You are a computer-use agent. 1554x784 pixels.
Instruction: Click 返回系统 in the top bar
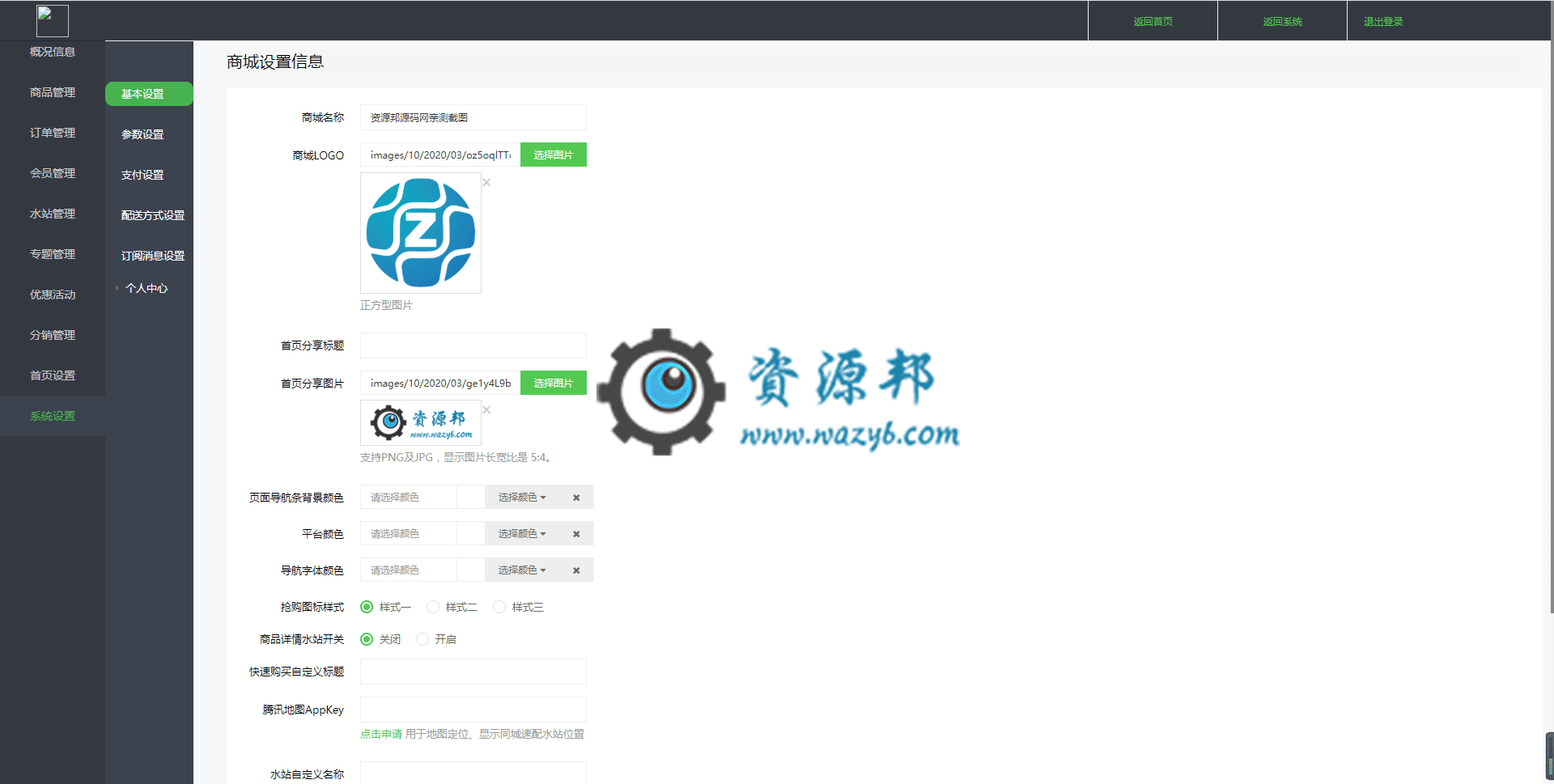coord(1282,21)
